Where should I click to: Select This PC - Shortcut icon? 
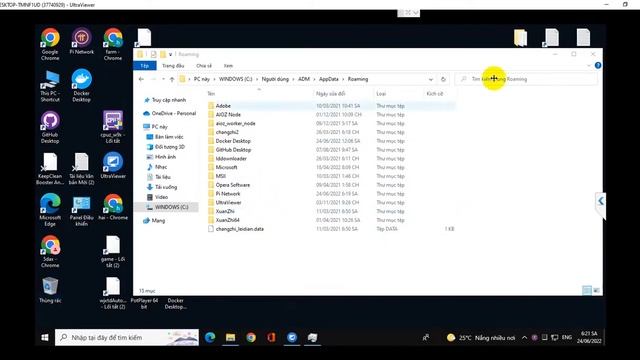(50, 86)
